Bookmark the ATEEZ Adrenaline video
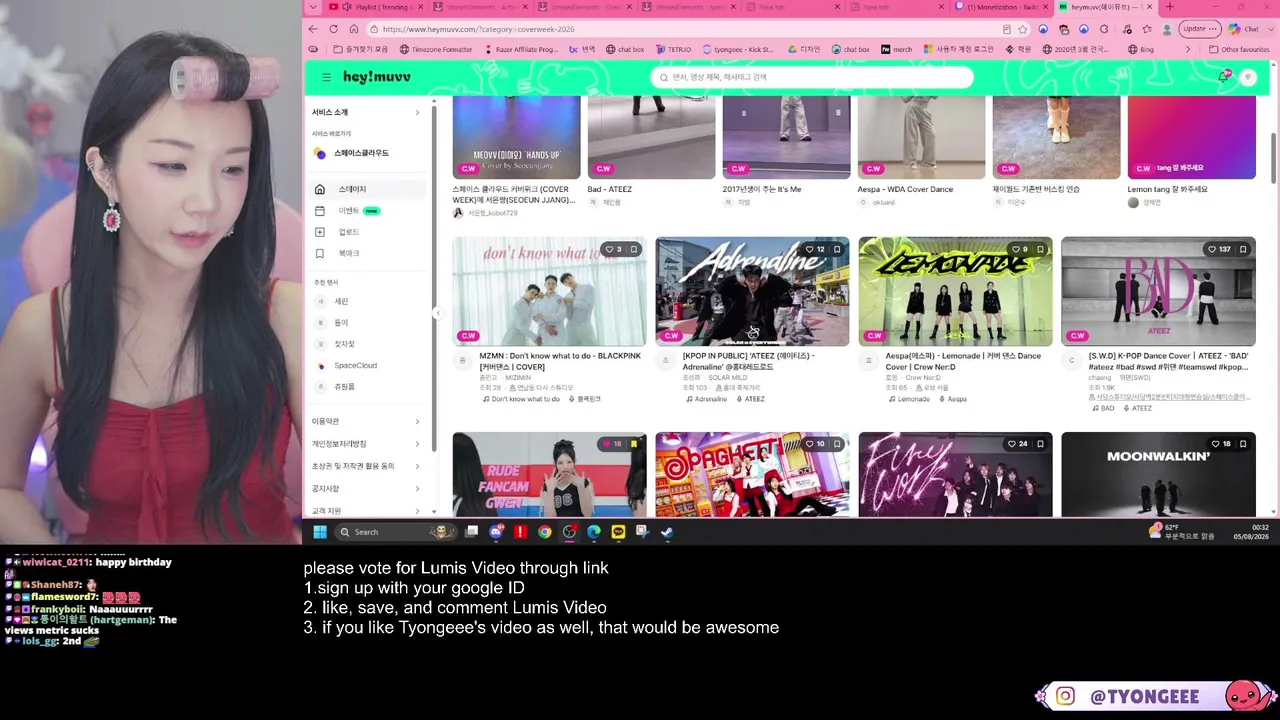The height and width of the screenshot is (720, 1280). [x=837, y=249]
